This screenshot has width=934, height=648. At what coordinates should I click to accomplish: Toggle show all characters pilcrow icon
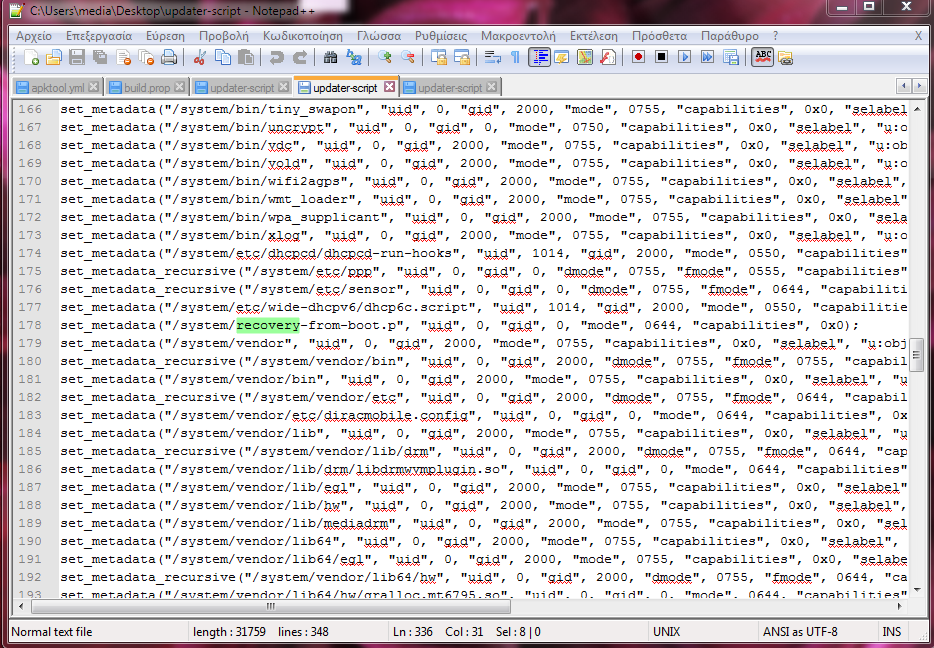click(515, 57)
